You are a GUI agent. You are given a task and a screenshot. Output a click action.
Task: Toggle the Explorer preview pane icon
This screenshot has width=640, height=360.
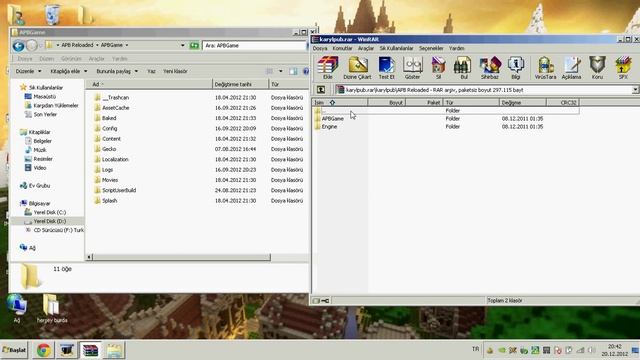point(293,71)
